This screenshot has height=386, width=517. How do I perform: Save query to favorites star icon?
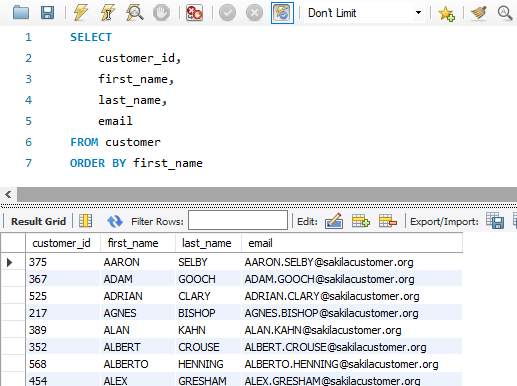446,13
